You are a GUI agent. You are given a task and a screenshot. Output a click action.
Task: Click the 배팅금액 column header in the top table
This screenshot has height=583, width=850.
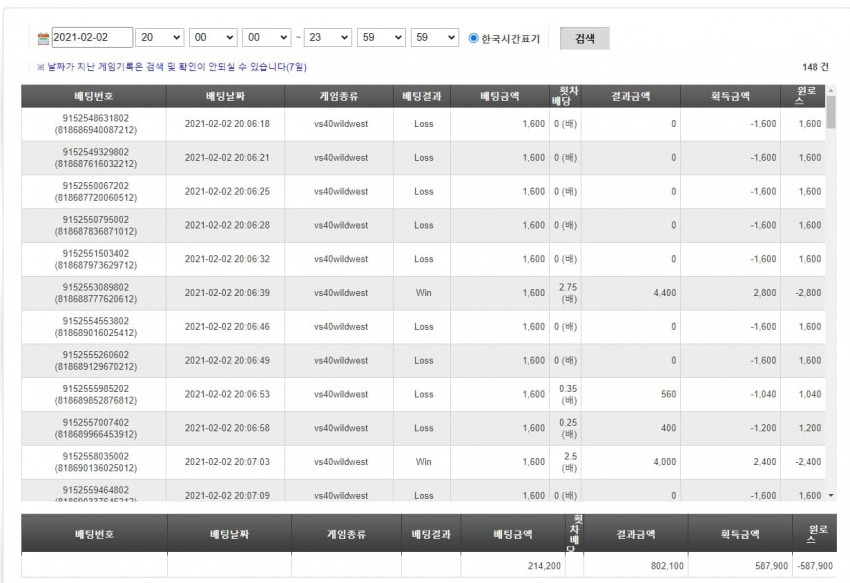[x=500, y=96]
